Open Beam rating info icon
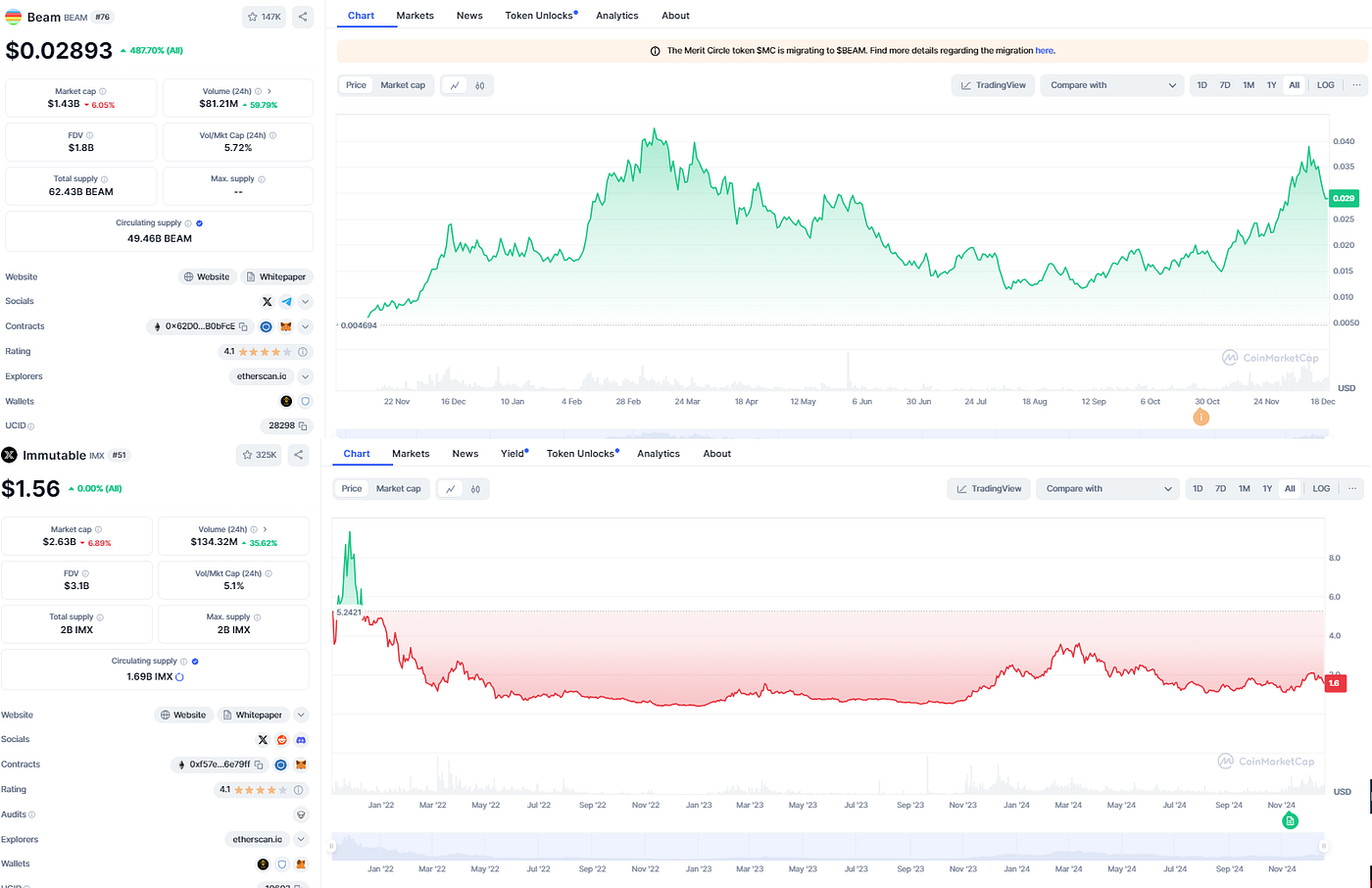The height and width of the screenshot is (888, 1372). [x=303, y=352]
